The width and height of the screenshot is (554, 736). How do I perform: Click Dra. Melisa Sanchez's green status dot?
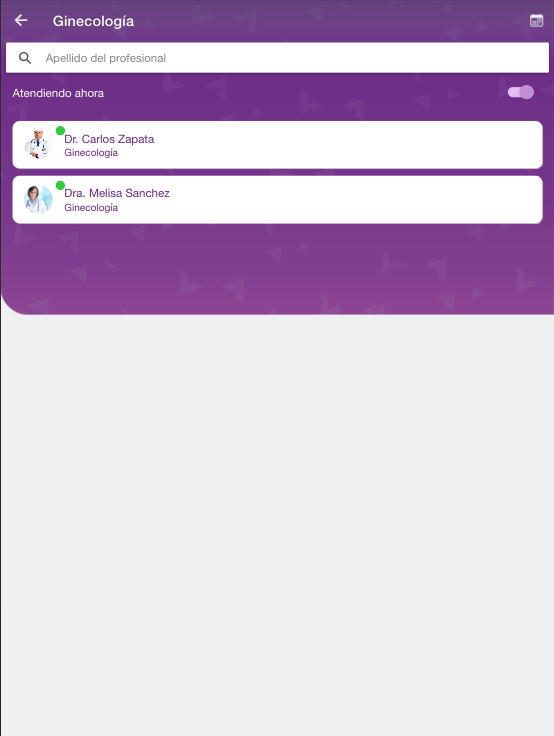pos(60,185)
